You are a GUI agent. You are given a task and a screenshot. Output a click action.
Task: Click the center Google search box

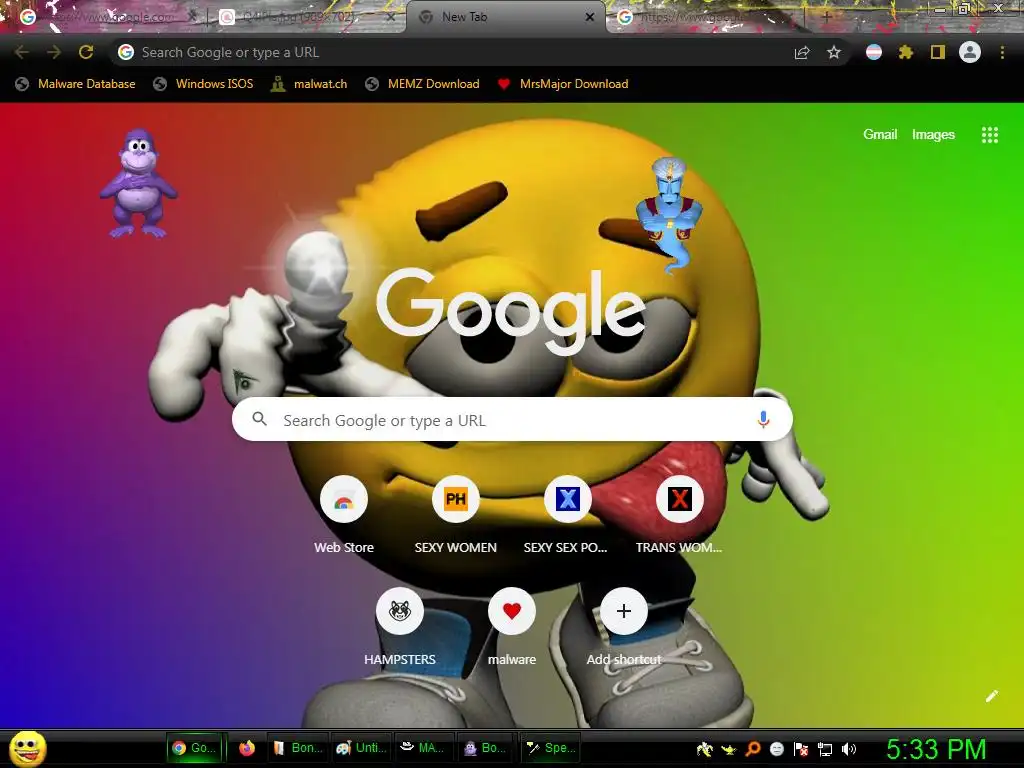point(512,419)
